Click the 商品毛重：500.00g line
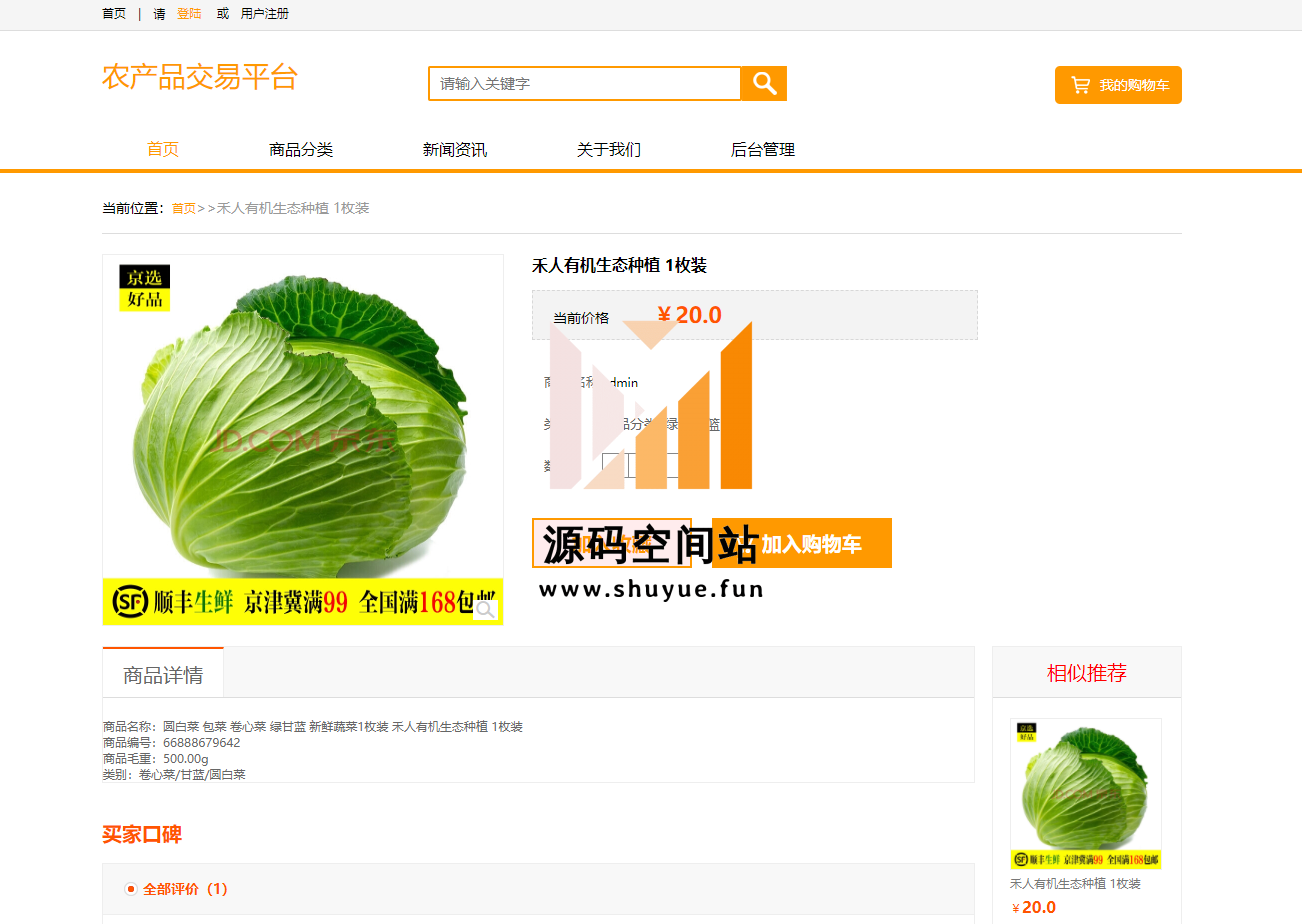The height and width of the screenshot is (924, 1302). pyautogui.click(x=155, y=759)
